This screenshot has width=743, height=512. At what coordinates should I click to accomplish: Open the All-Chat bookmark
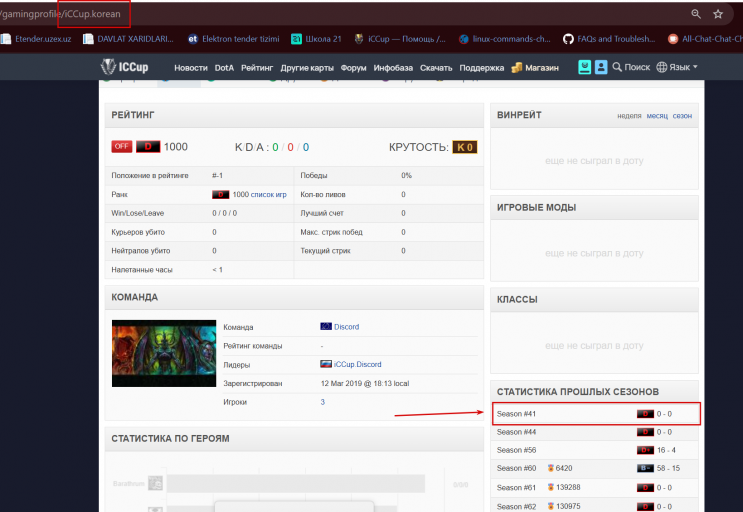(x=705, y=39)
